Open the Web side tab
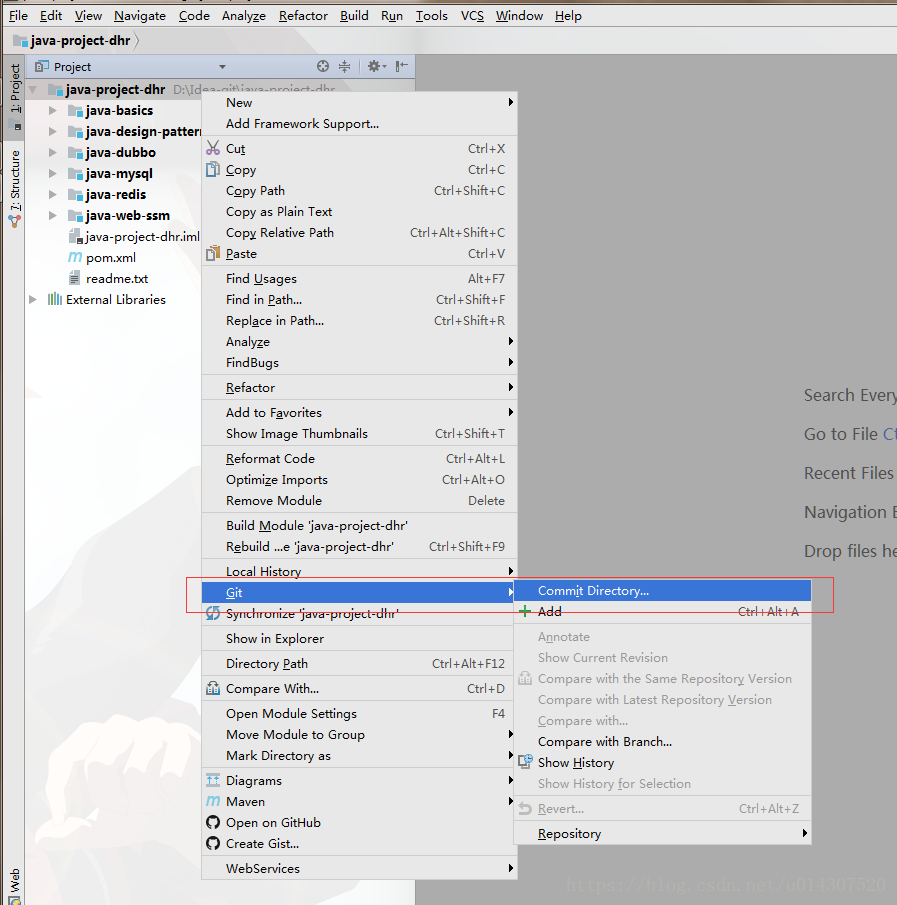The image size is (897, 905). (x=15, y=884)
